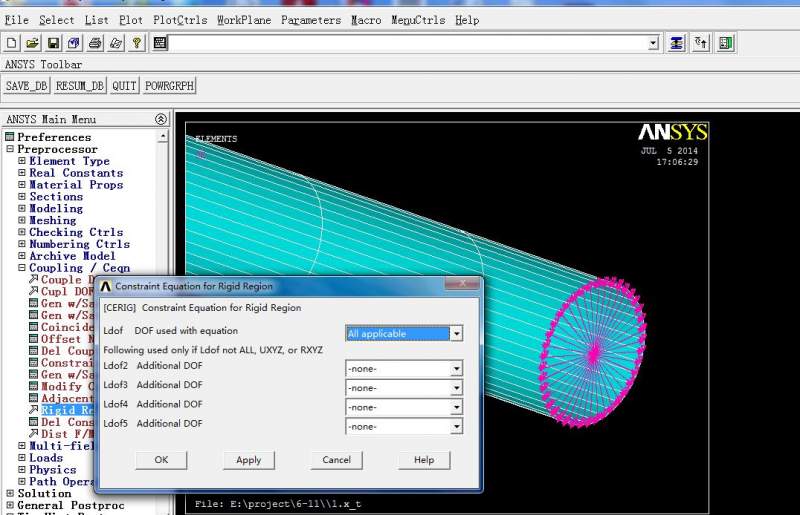
Task: Click the SAVE_DB toolbar button
Action: pos(27,86)
